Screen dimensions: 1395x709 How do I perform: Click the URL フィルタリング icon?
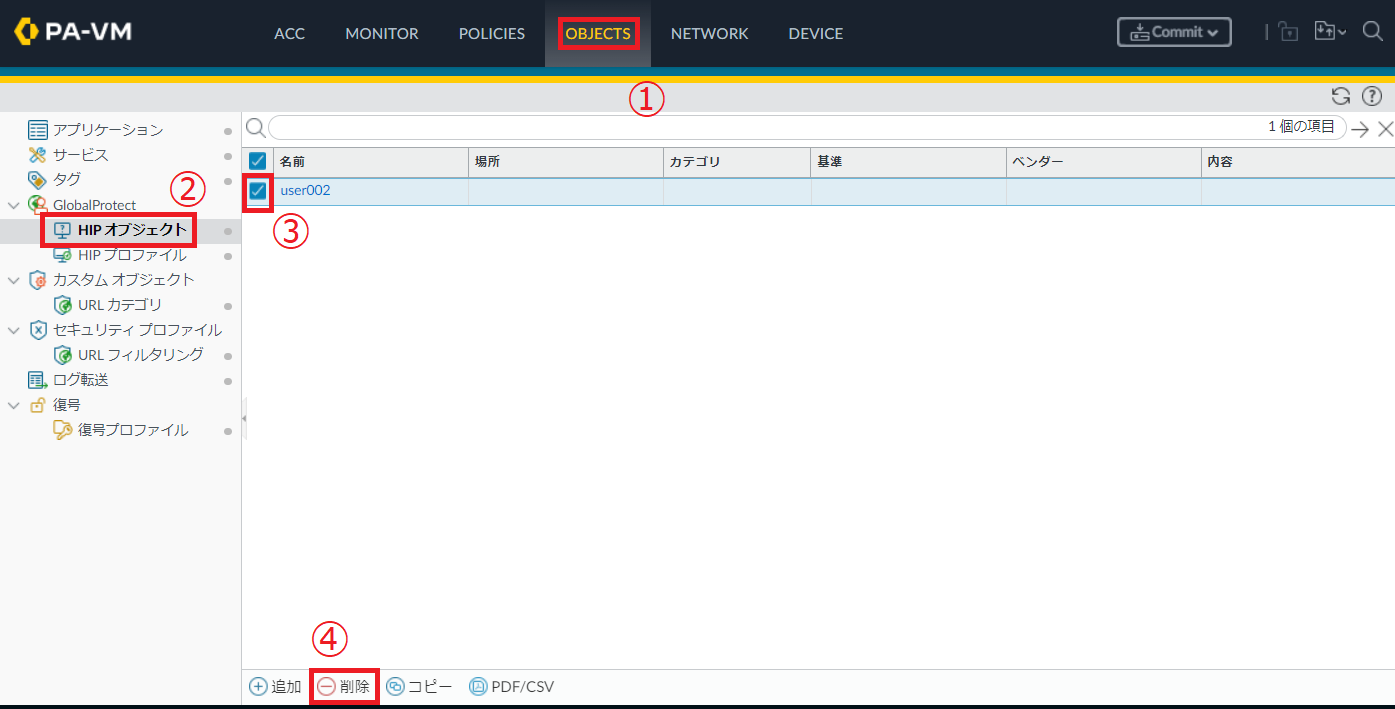pyautogui.click(x=62, y=355)
